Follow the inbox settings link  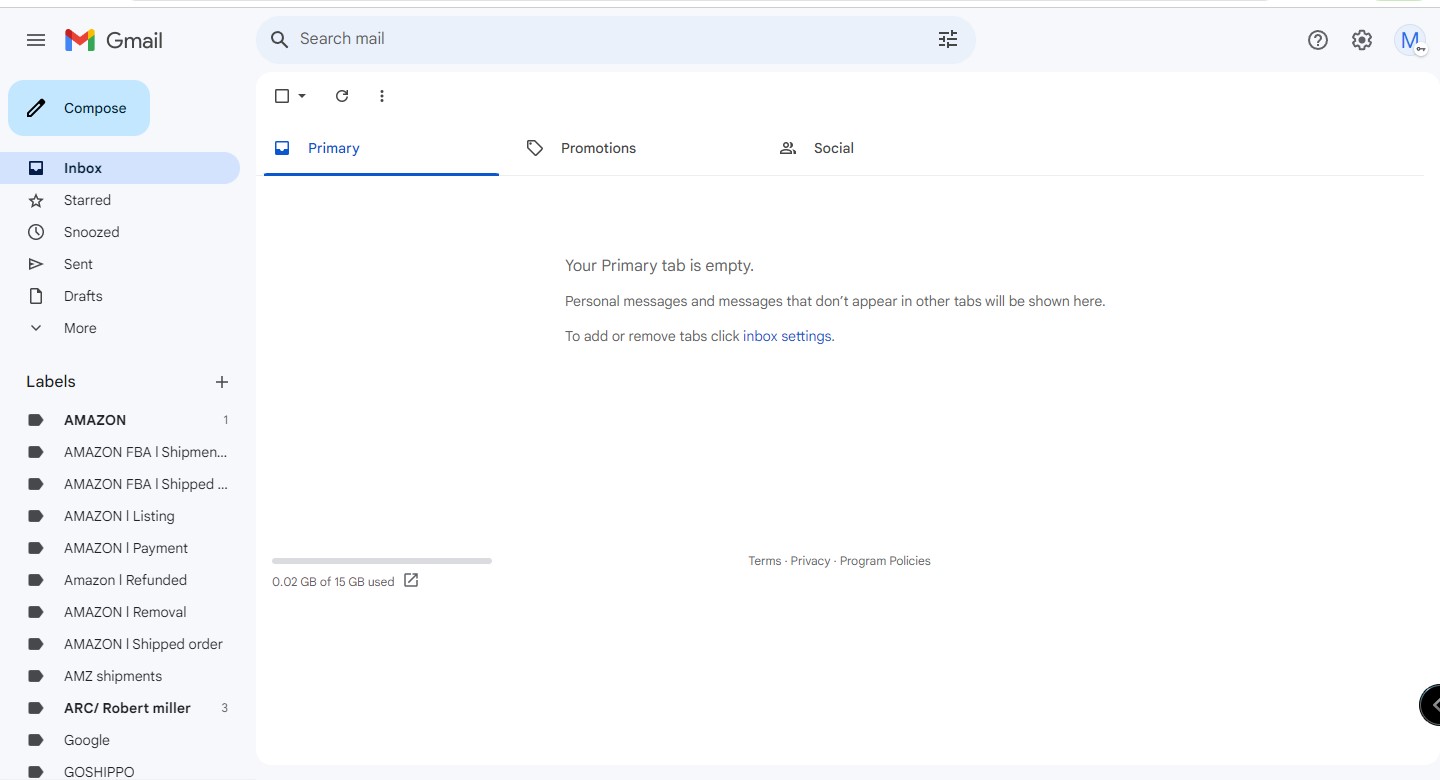coord(787,336)
